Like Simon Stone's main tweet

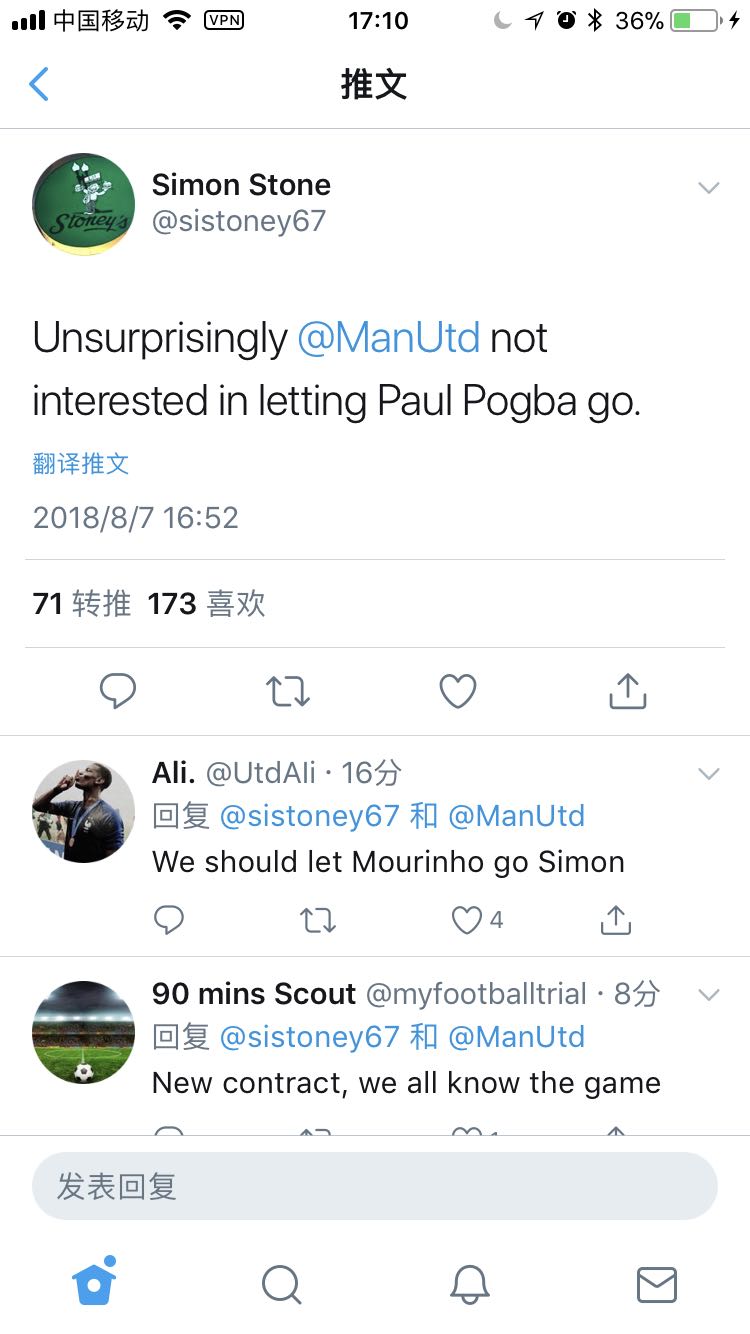pyautogui.click(x=458, y=691)
